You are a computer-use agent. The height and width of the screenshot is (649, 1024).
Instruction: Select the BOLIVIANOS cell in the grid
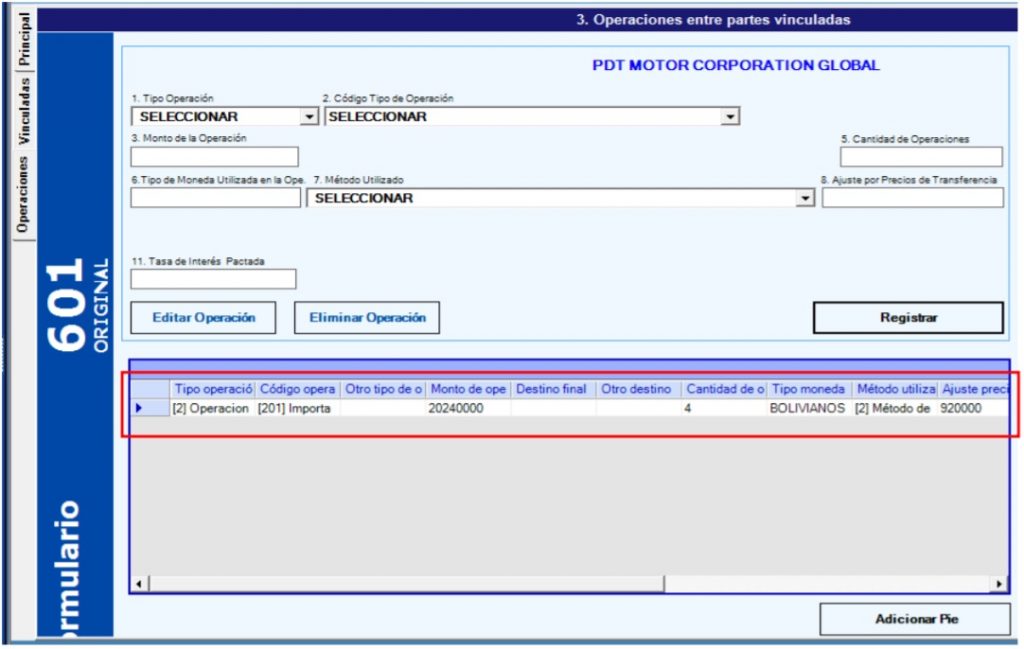pyautogui.click(x=807, y=408)
